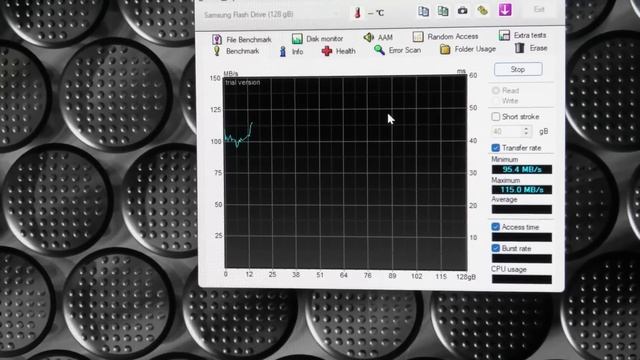Image resolution: width=640 pixels, height=360 pixels.
Task: Click the Exit button
Action: [539, 9]
